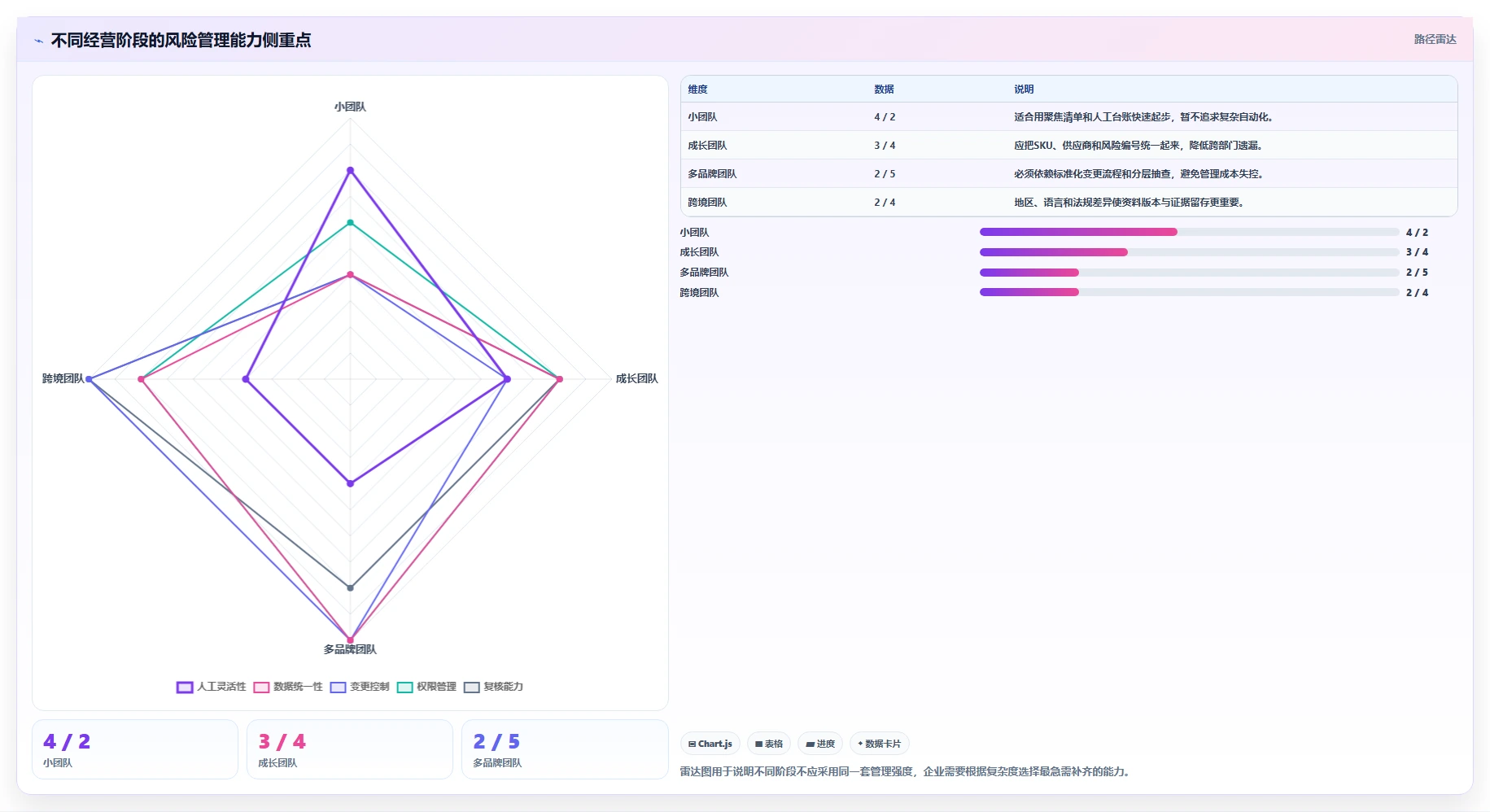Image resolution: width=1490 pixels, height=812 pixels.
Task: Click the 路径雷达 label
Action: (x=1435, y=39)
